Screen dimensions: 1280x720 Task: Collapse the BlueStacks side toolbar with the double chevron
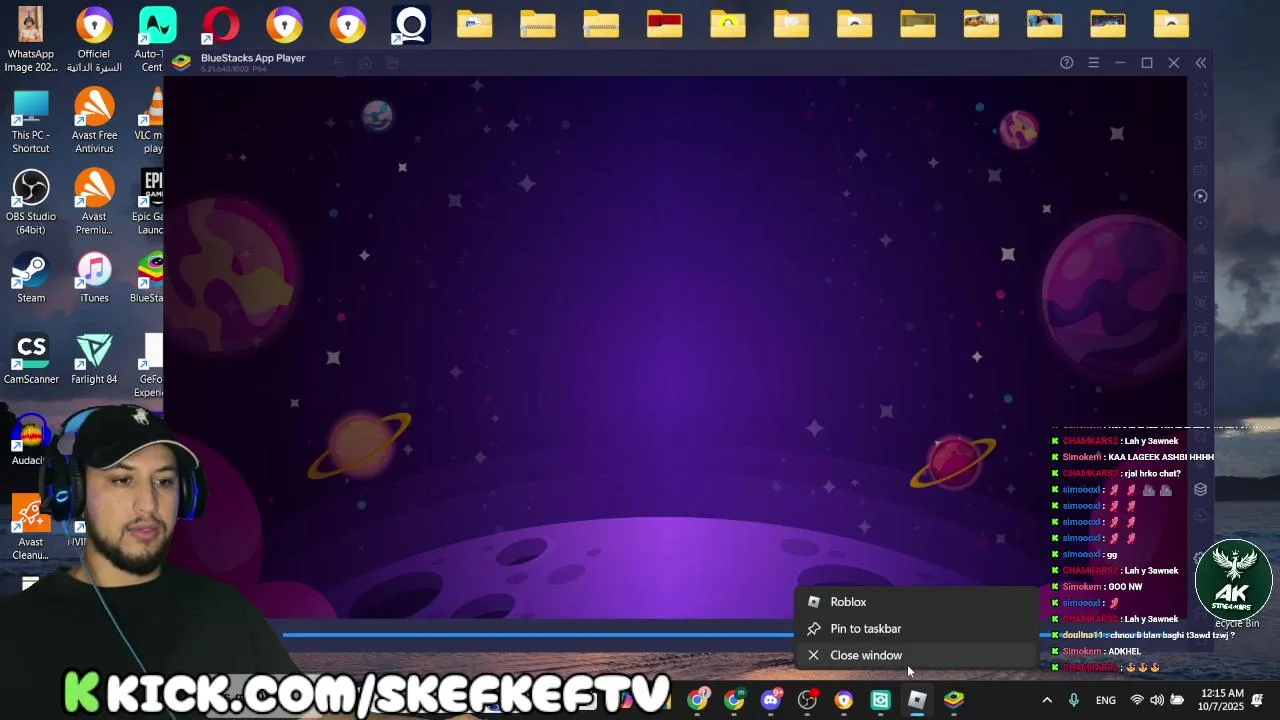1201,63
